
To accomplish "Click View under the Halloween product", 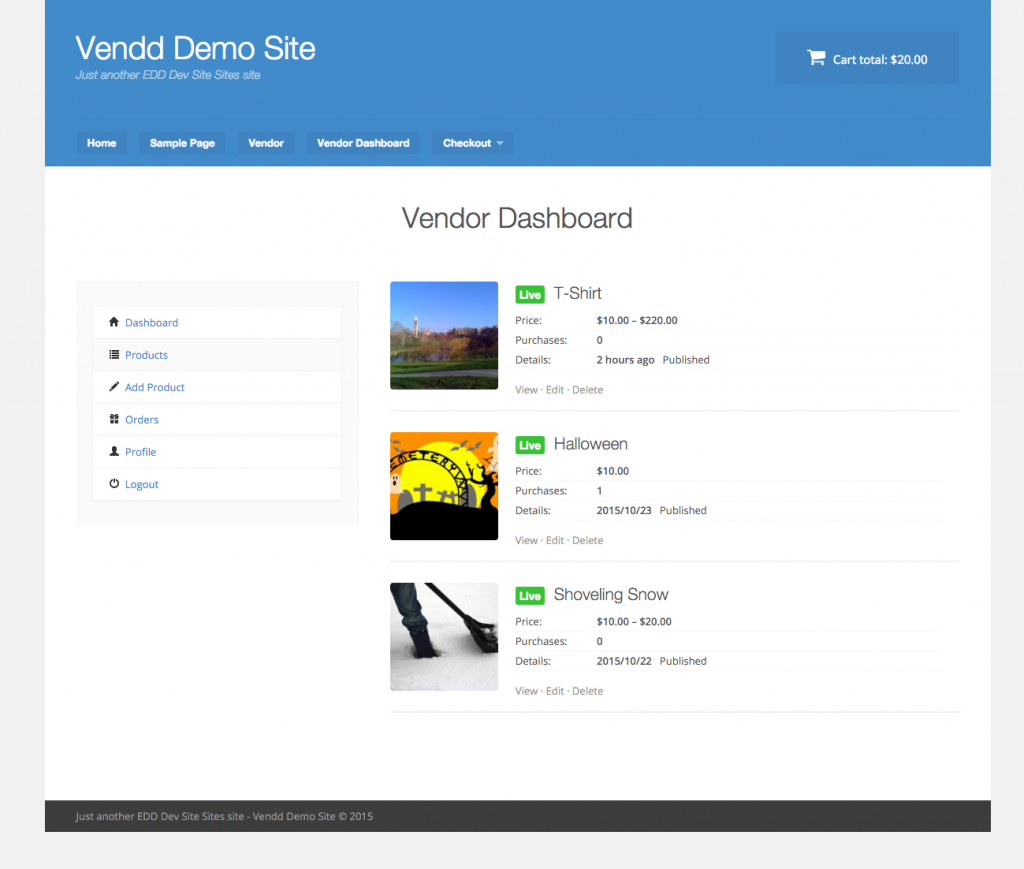I will click(526, 541).
